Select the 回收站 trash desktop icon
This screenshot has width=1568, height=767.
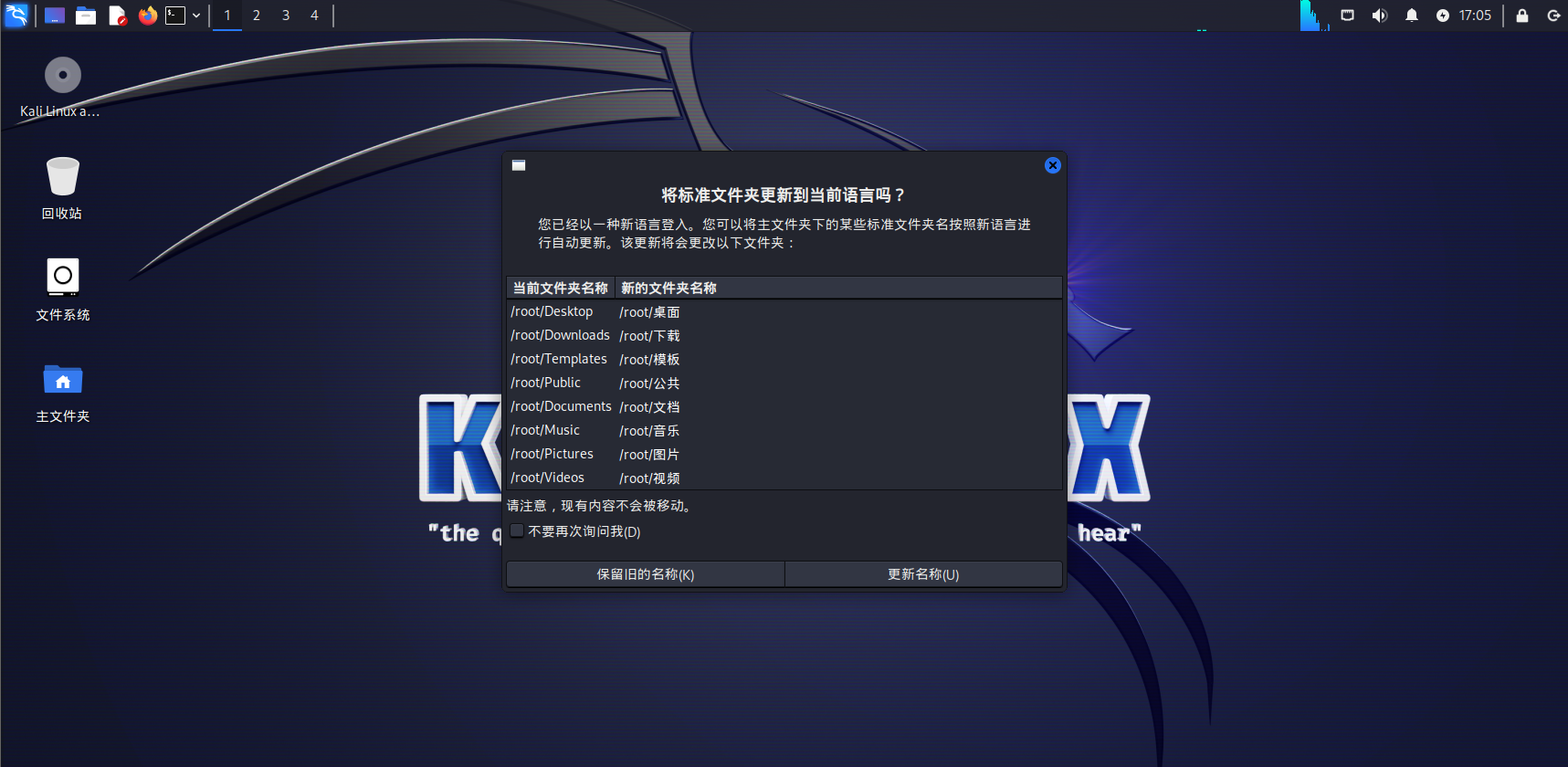pyautogui.click(x=62, y=189)
